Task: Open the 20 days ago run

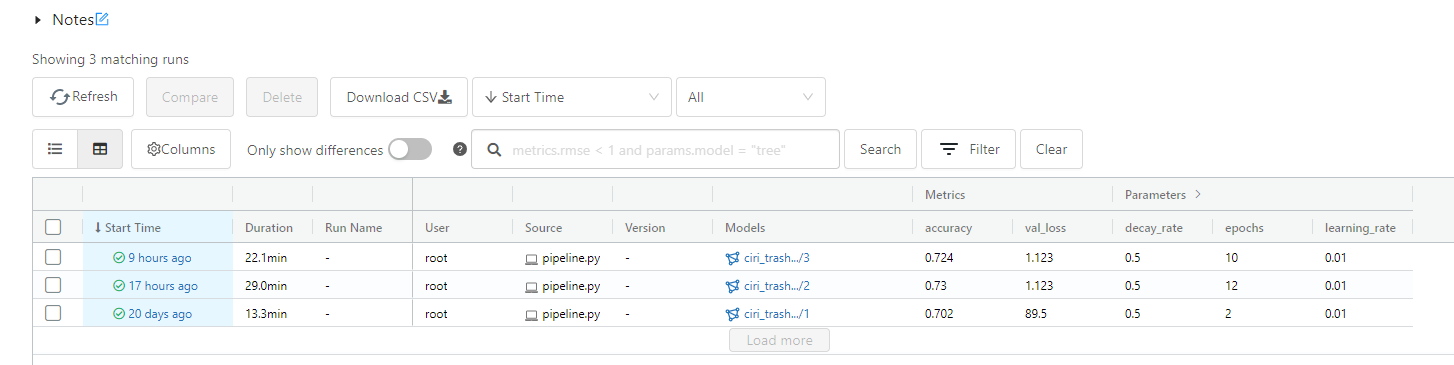Action: [160, 314]
